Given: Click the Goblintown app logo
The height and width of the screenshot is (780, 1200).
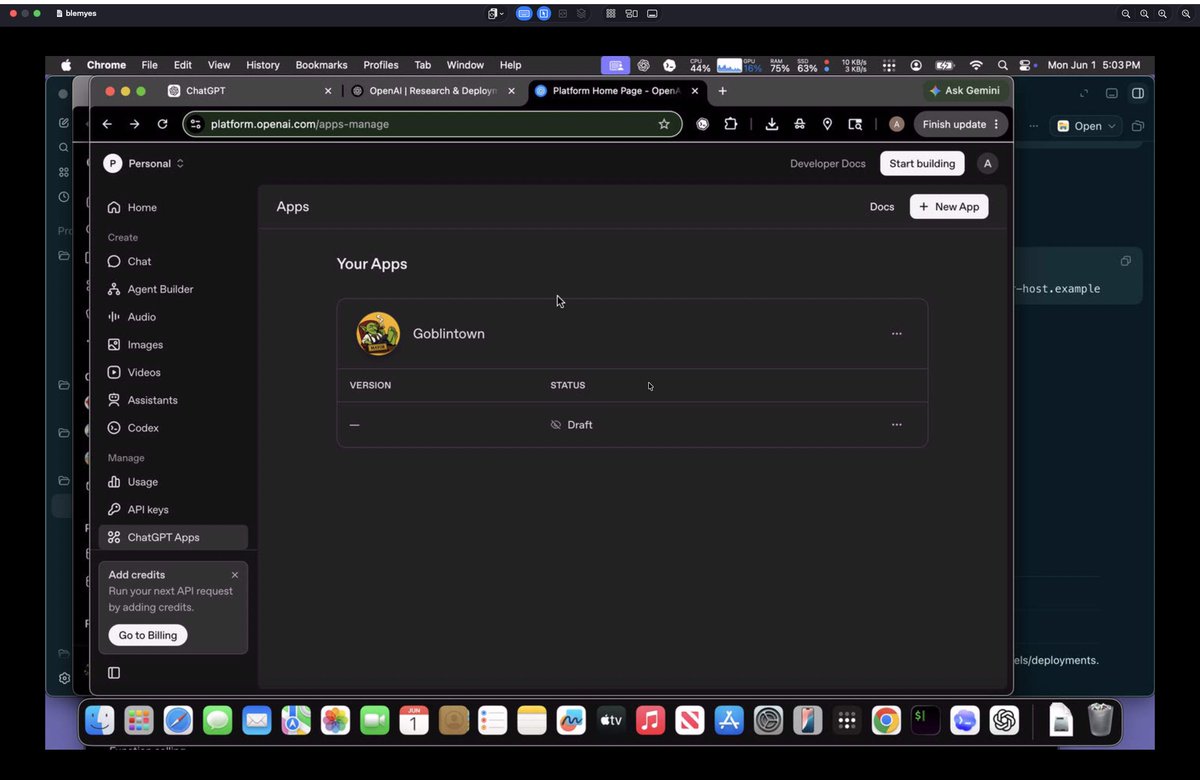Looking at the screenshot, I should tap(378, 334).
